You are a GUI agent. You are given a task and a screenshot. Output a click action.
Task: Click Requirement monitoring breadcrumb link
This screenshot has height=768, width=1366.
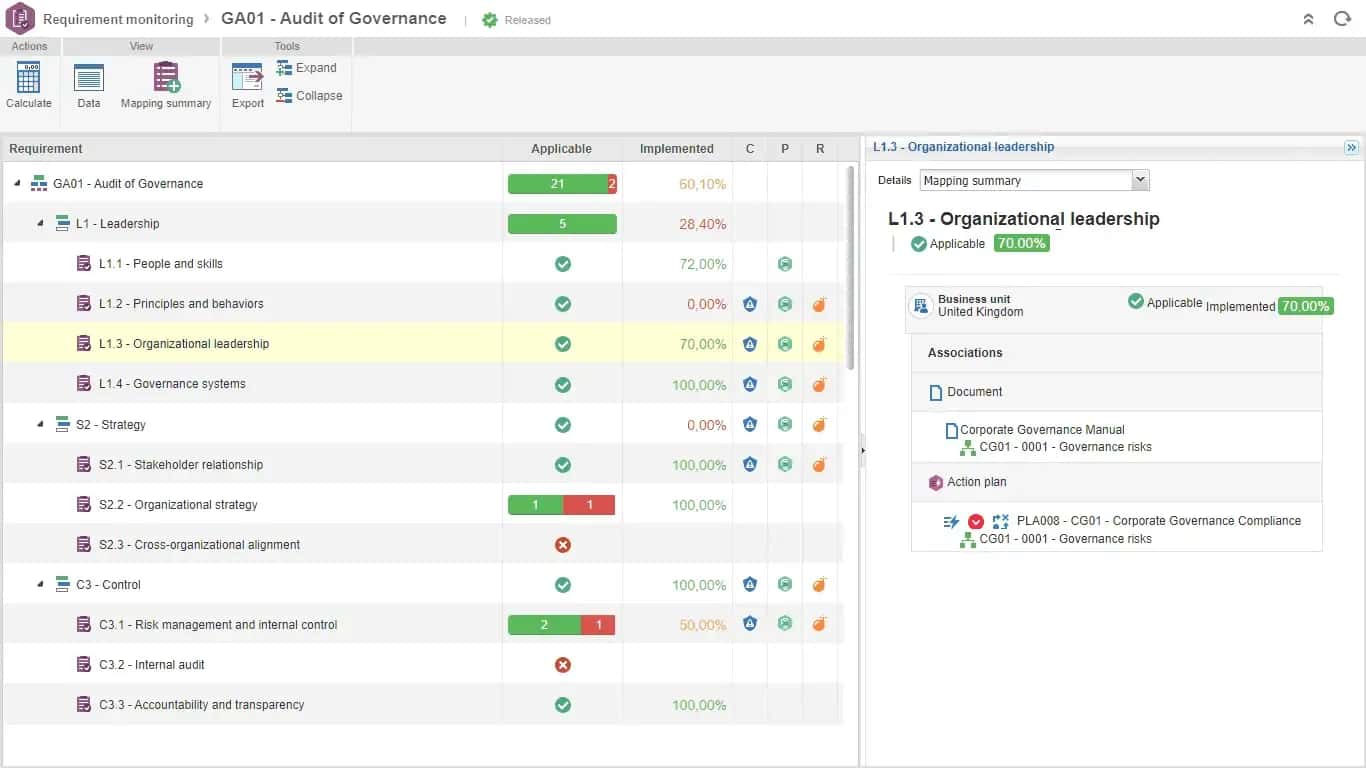click(x=118, y=19)
